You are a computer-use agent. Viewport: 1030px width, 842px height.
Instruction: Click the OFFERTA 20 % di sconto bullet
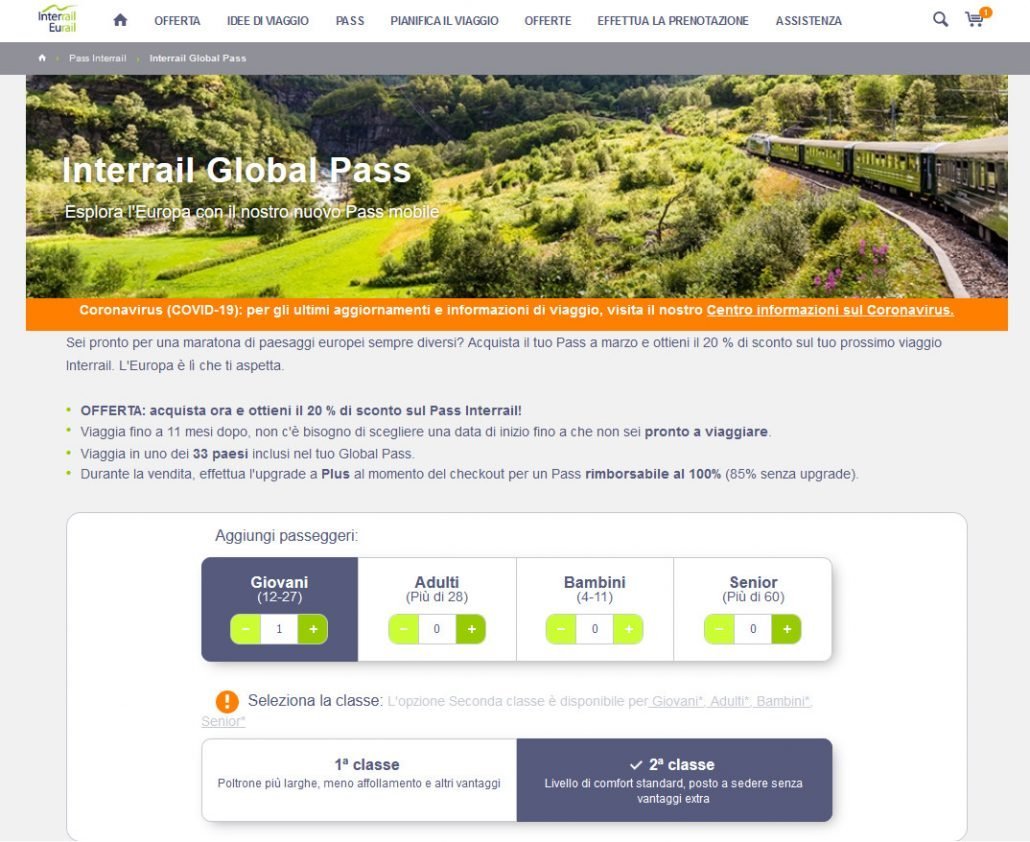(301, 410)
